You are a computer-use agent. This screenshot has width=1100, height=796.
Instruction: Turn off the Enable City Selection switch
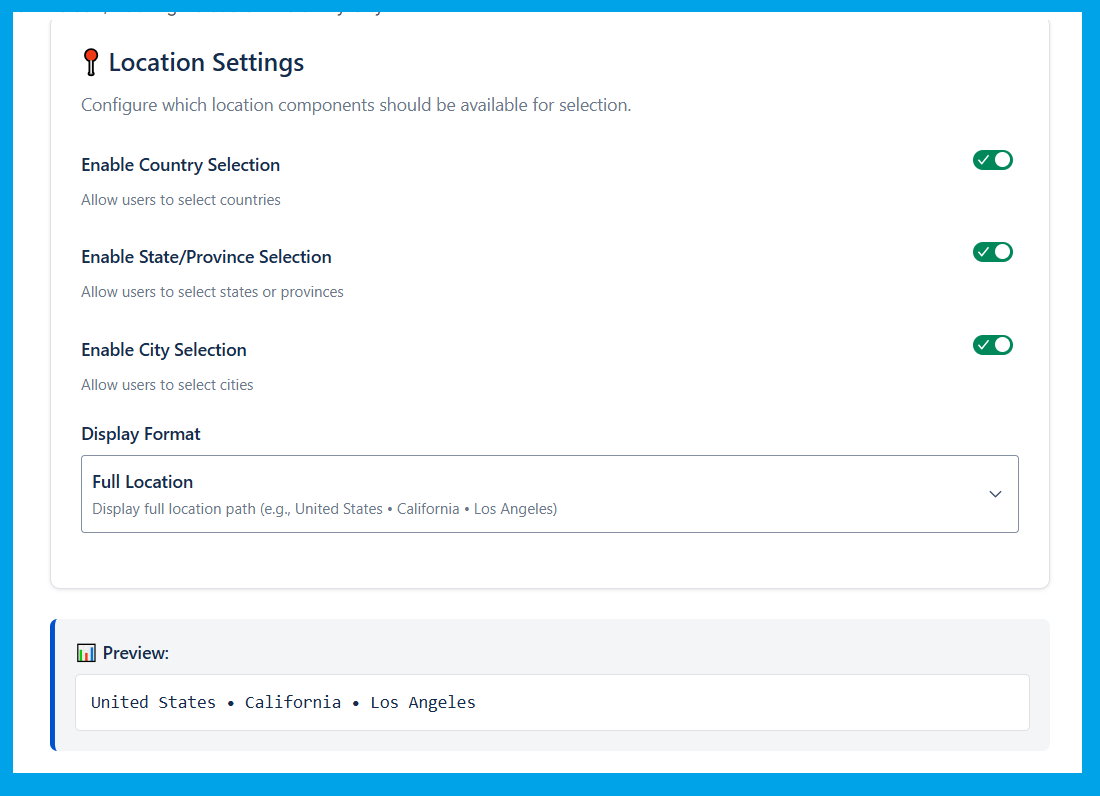tap(992, 345)
